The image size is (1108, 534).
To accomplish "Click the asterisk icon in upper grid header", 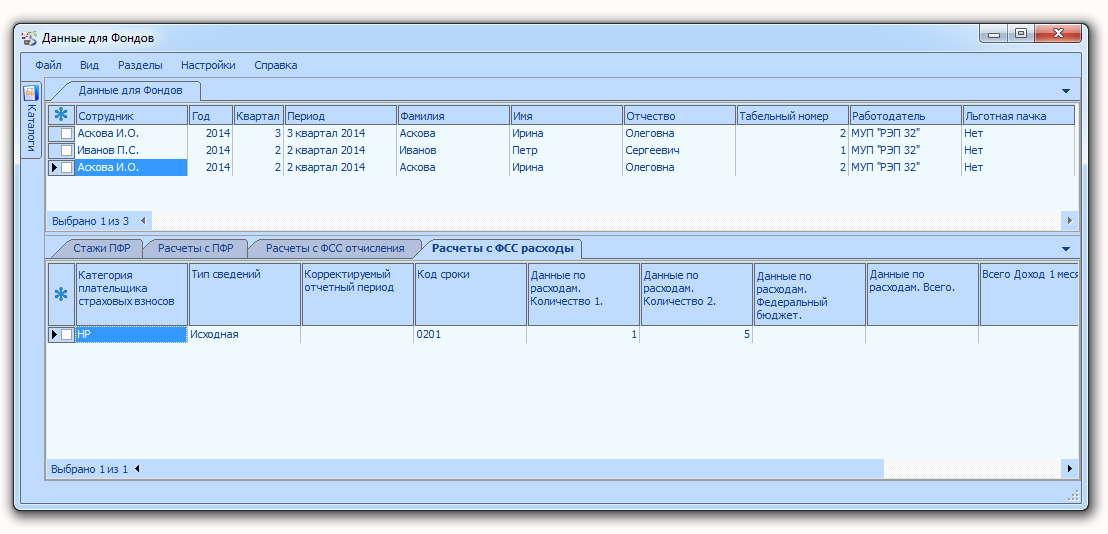I will pos(61,115).
